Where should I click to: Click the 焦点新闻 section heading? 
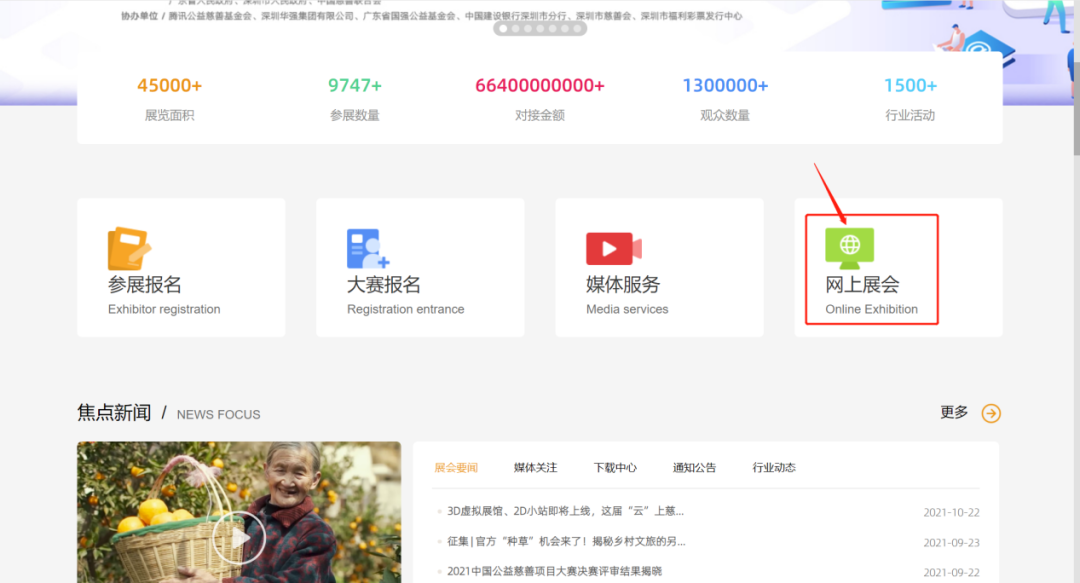point(114,413)
